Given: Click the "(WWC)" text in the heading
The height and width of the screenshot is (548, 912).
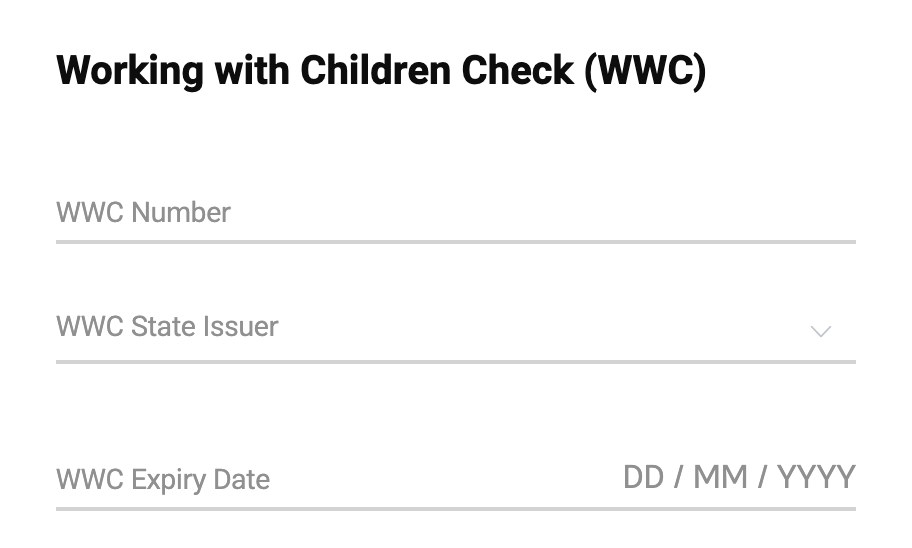Looking at the screenshot, I should point(646,71).
